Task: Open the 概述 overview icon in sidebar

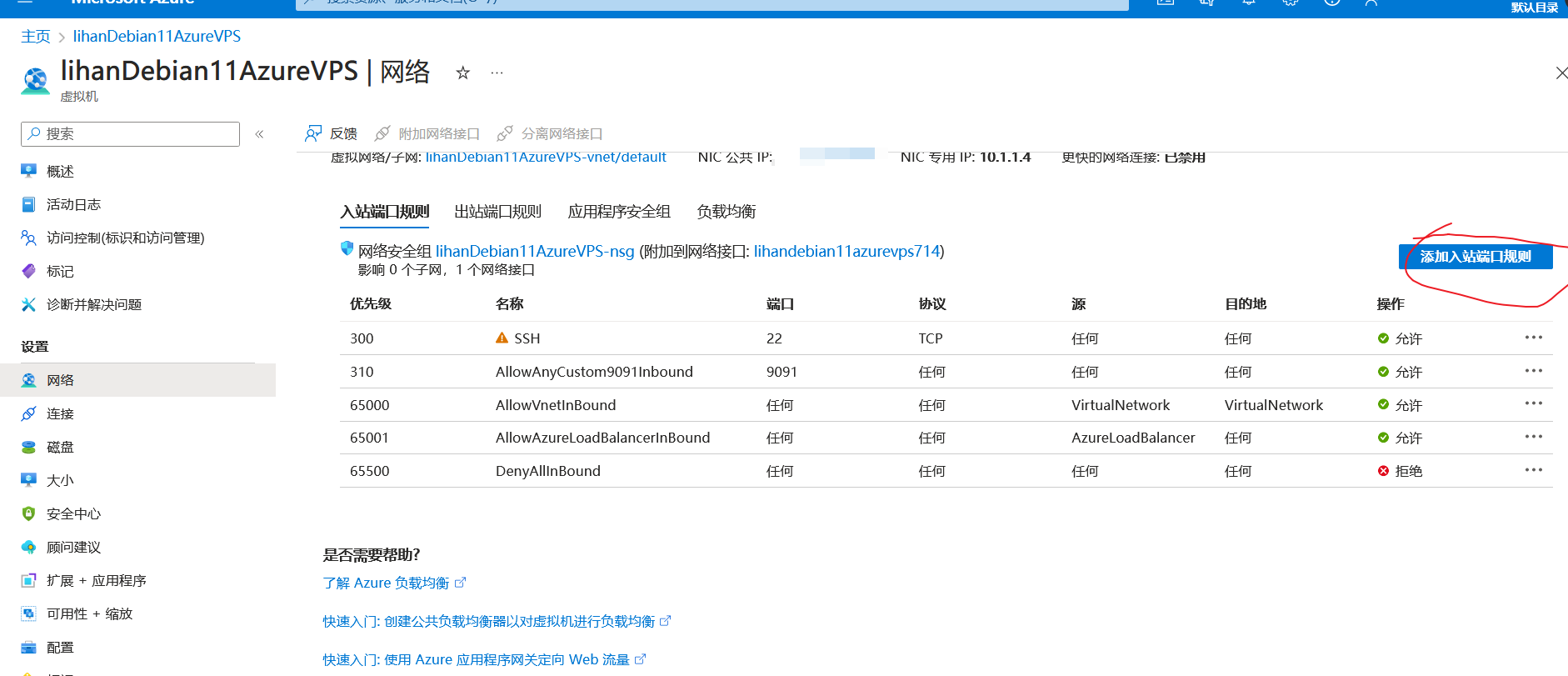Action: (x=28, y=171)
